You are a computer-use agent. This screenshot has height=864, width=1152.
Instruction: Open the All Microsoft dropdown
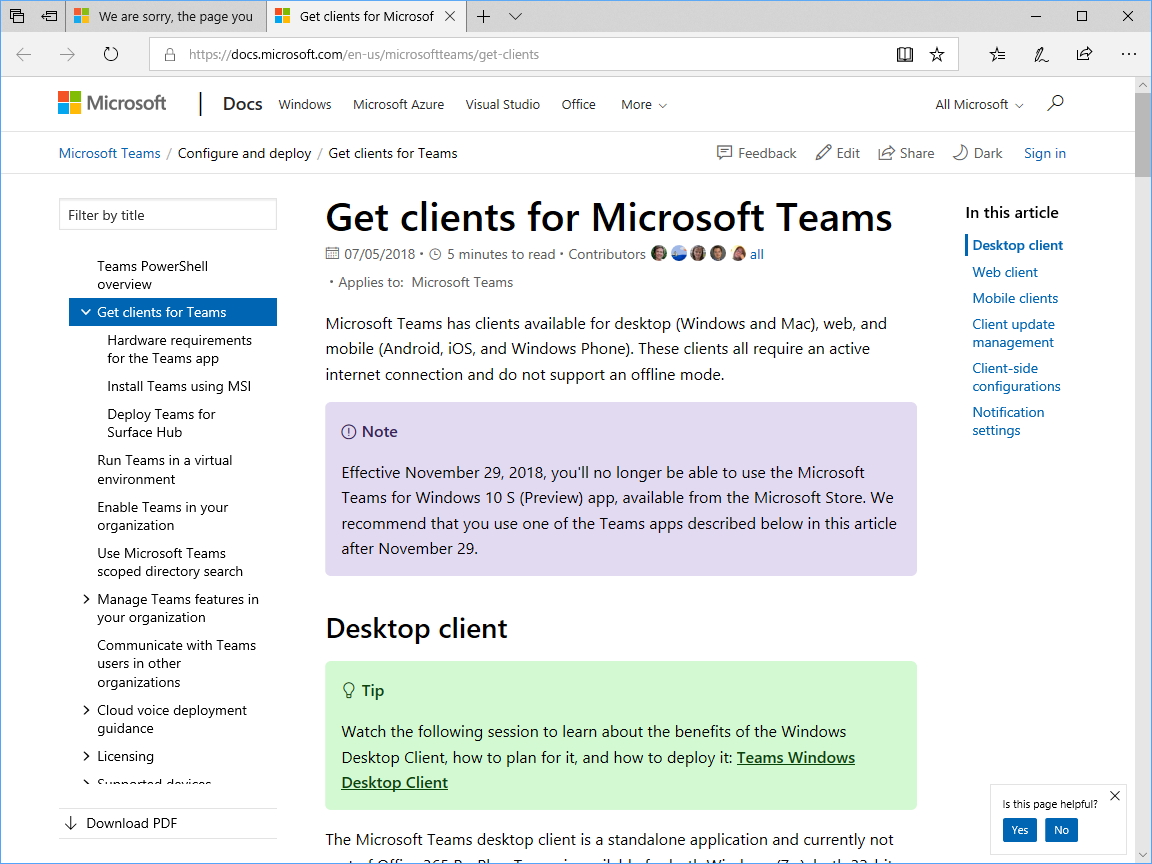(979, 104)
